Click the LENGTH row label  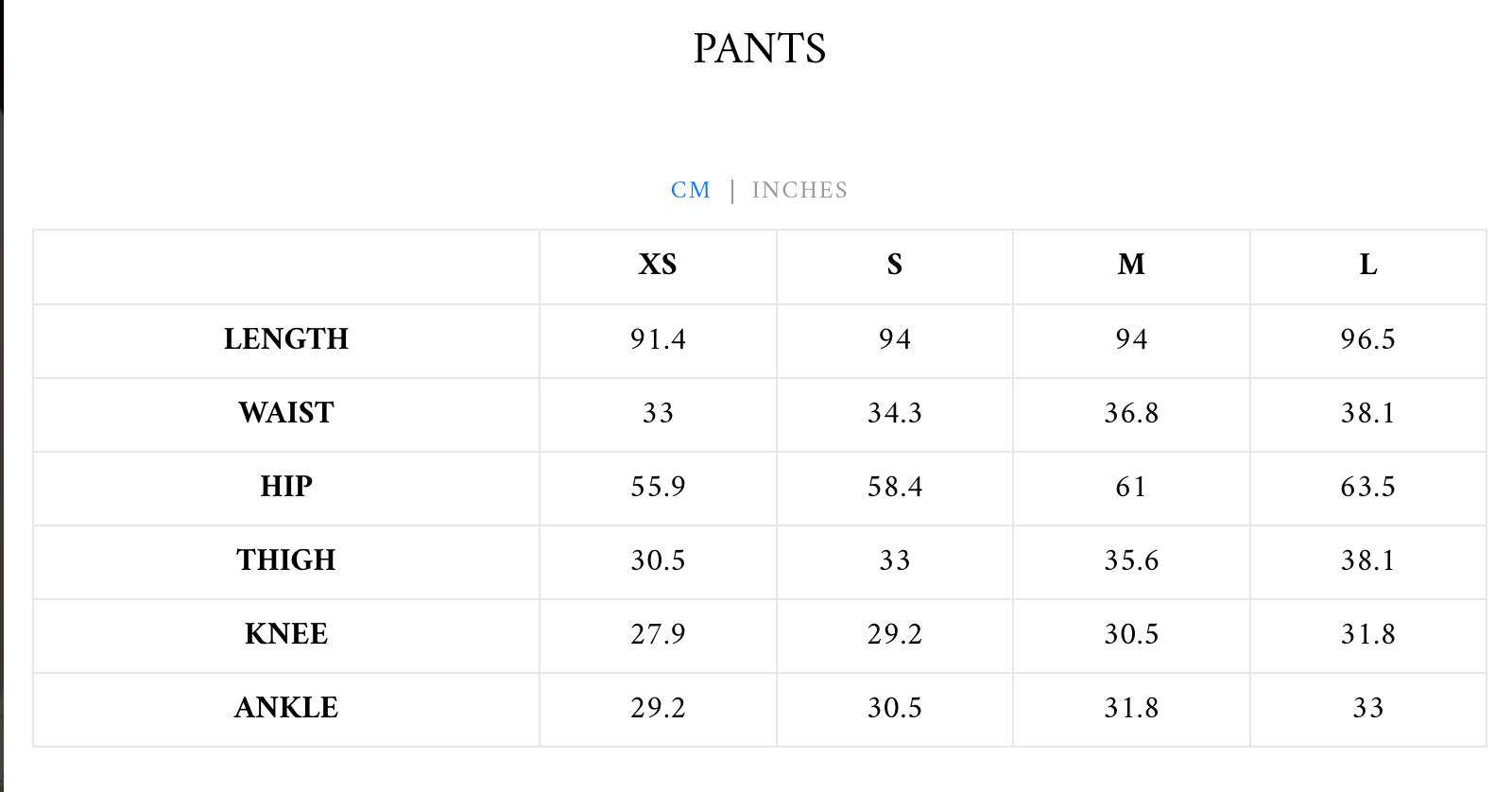[286, 338]
